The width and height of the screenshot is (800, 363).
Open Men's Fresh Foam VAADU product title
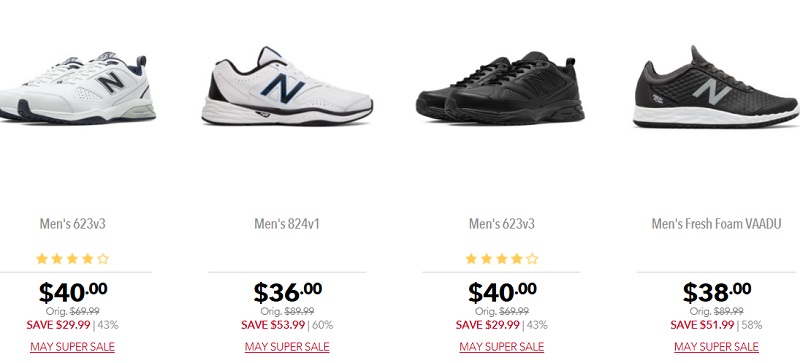pos(716,224)
